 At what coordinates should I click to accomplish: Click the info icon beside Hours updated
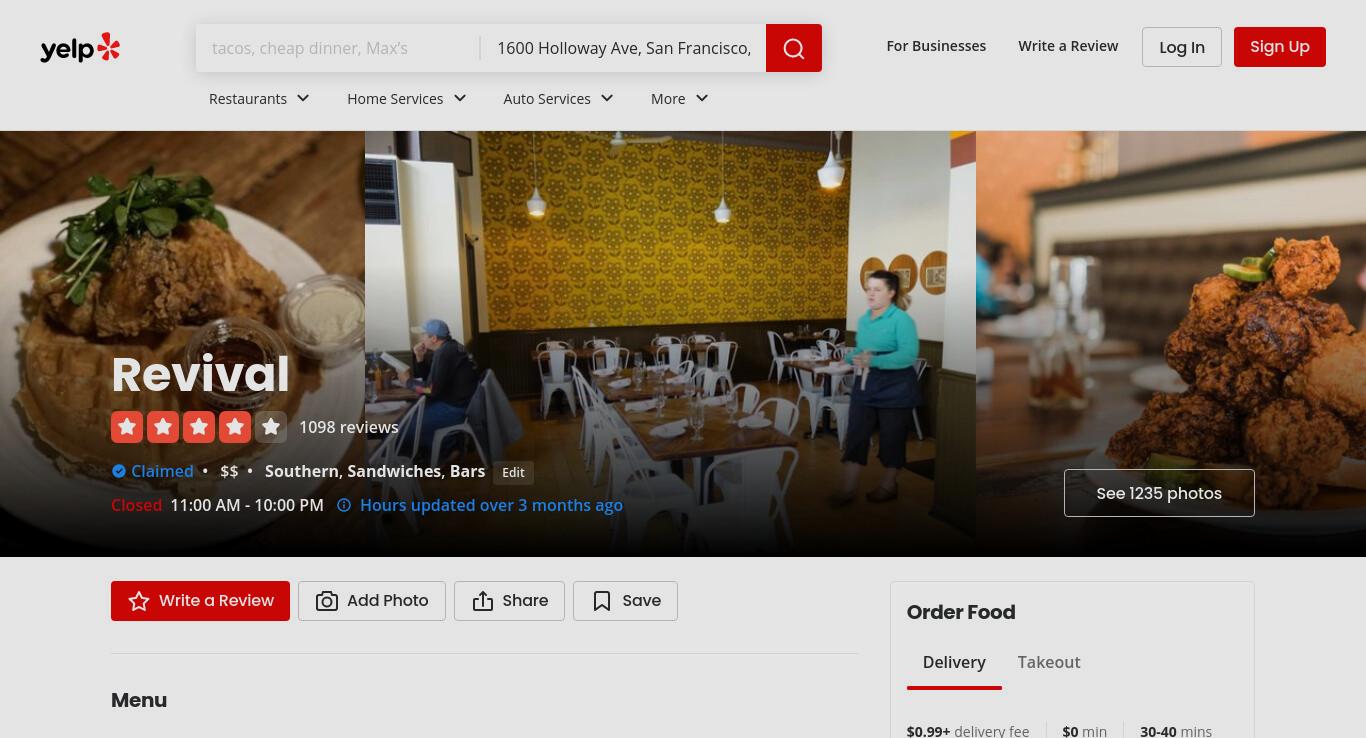pyautogui.click(x=344, y=505)
